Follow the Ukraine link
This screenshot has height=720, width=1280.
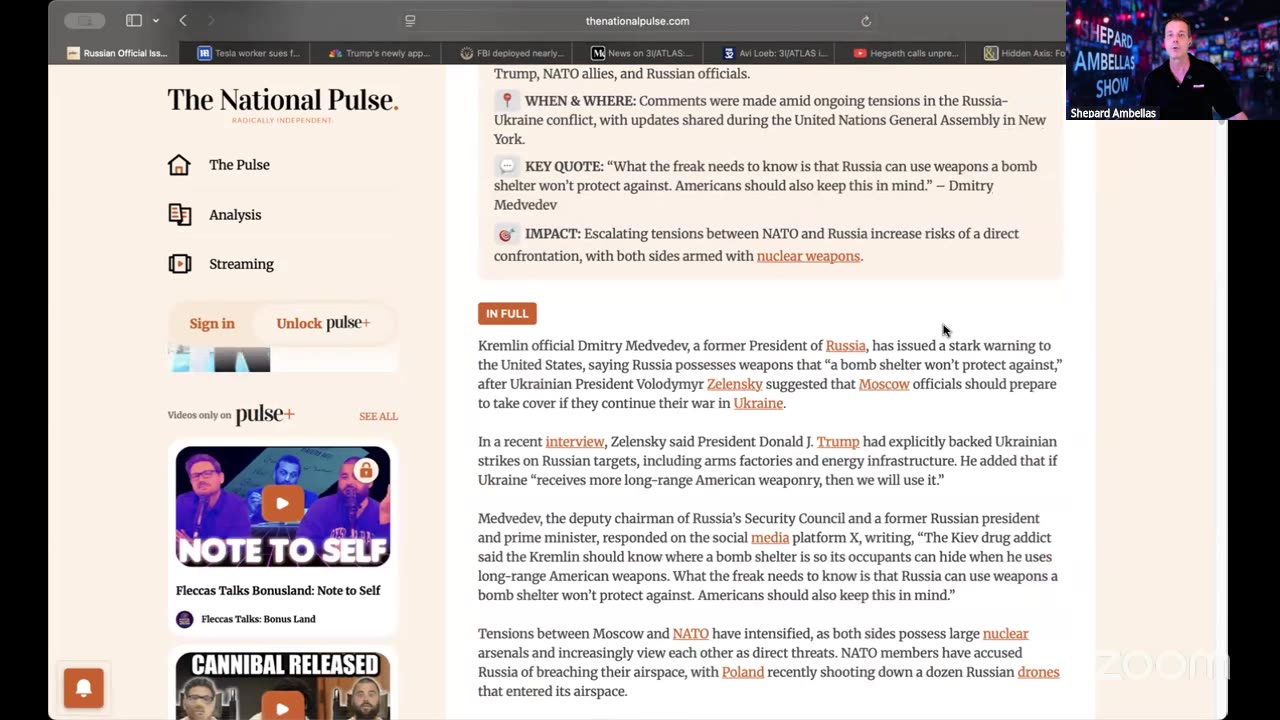click(x=758, y=403)
